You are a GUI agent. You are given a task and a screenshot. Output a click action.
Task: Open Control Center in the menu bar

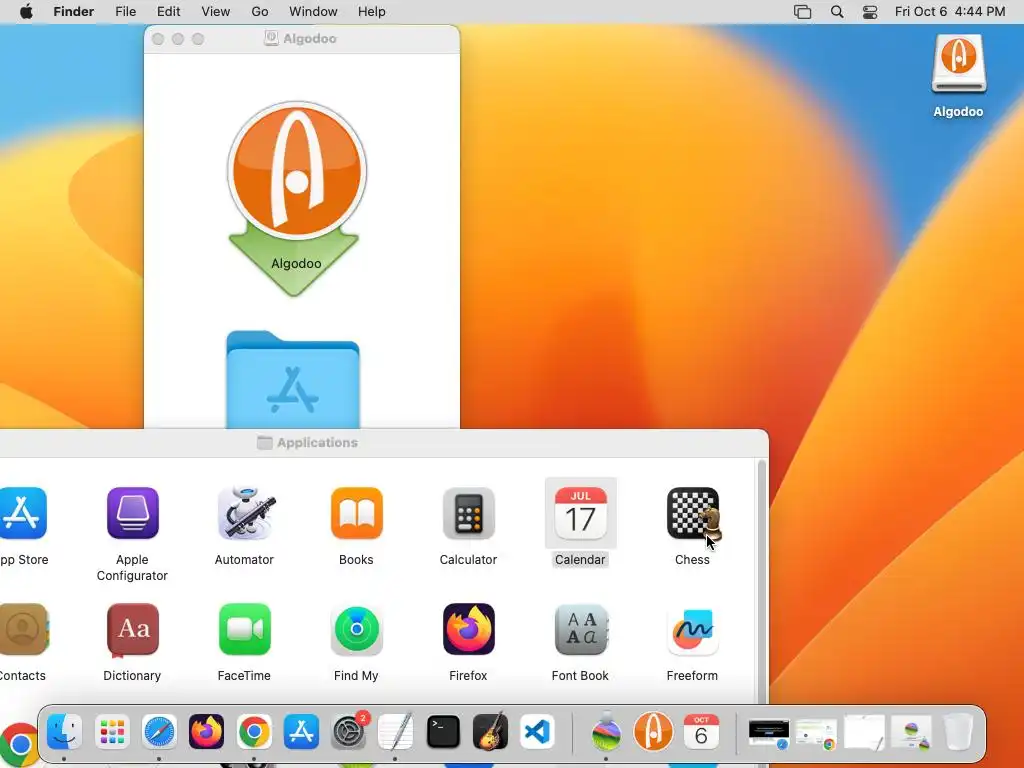pyautogui.click(x=870, y=12)
